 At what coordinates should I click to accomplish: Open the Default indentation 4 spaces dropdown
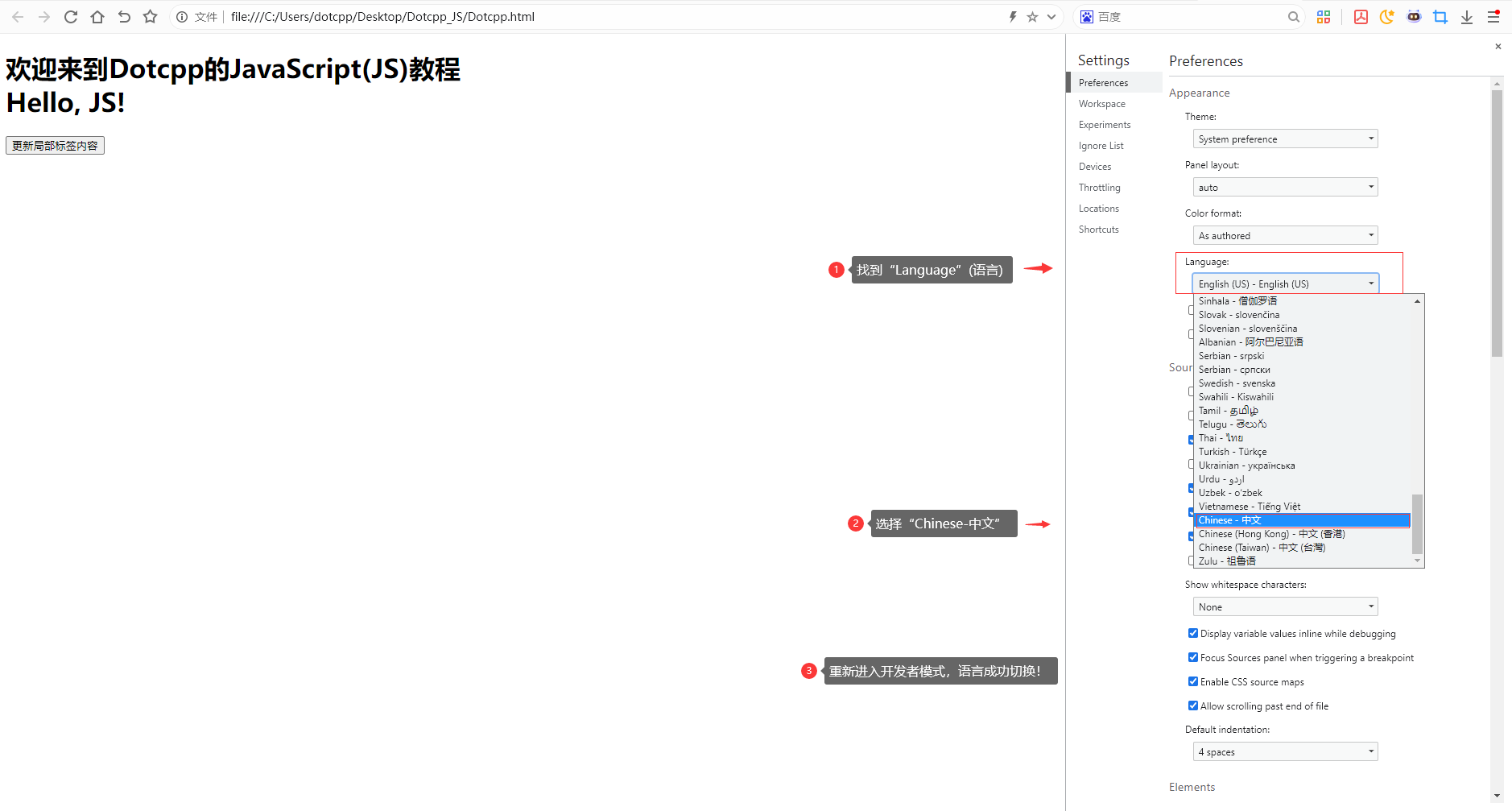click(1285, 752)
